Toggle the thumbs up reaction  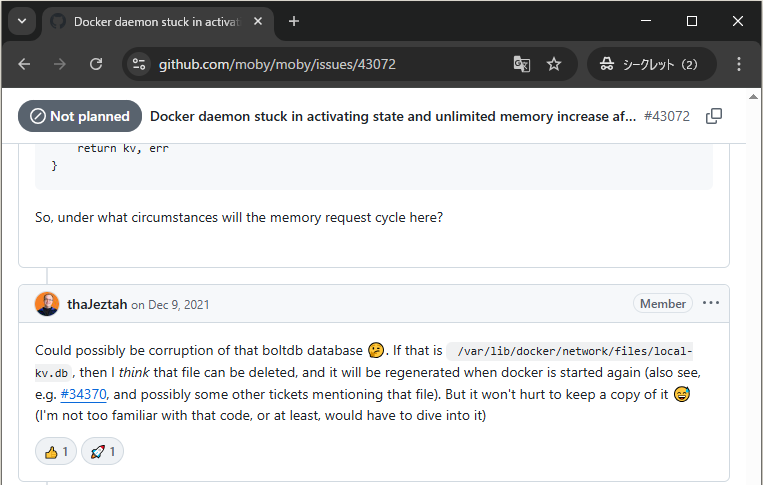click(x=56, y=452)
